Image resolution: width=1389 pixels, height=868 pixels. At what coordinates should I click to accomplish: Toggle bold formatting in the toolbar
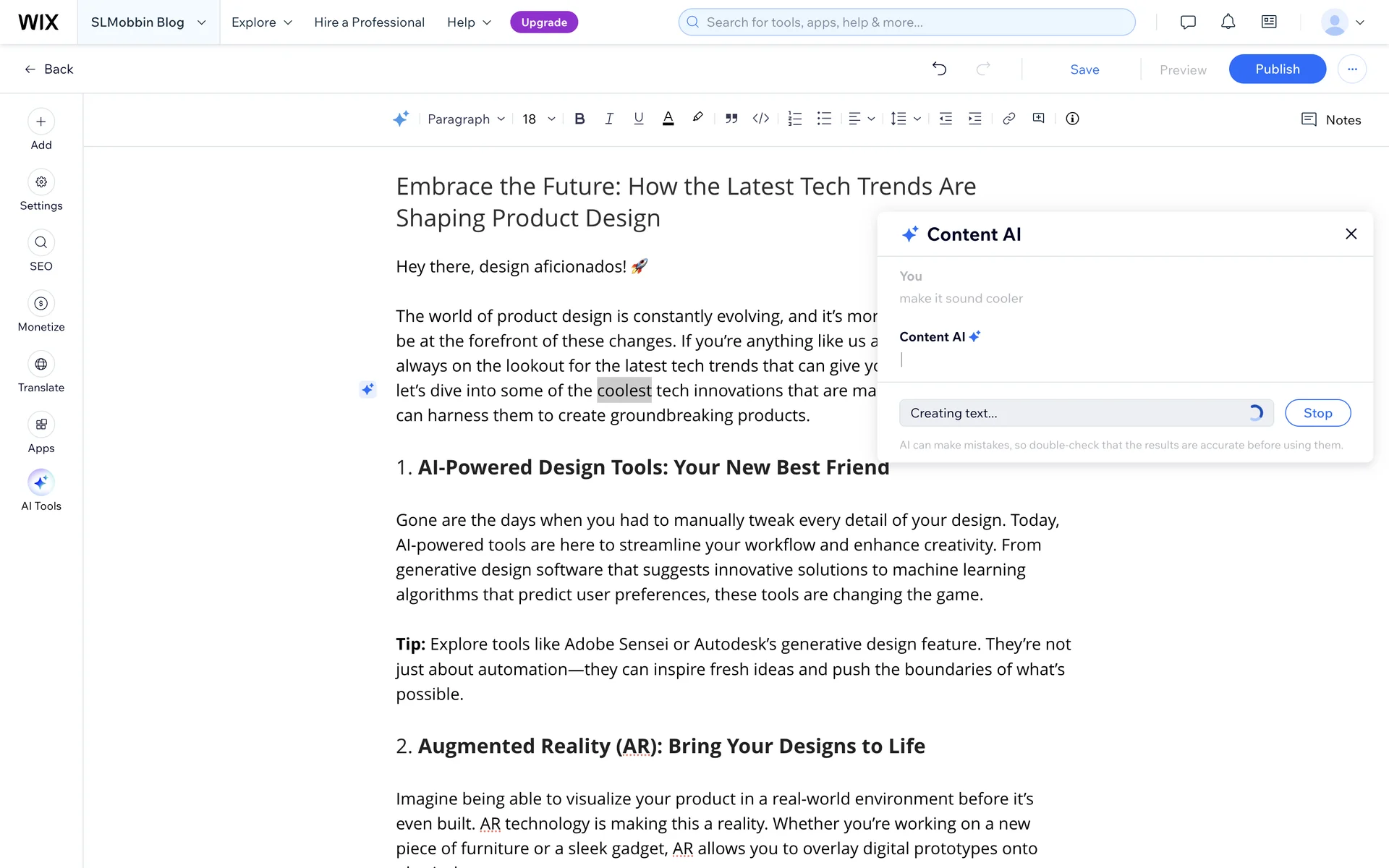pos(579,119)
